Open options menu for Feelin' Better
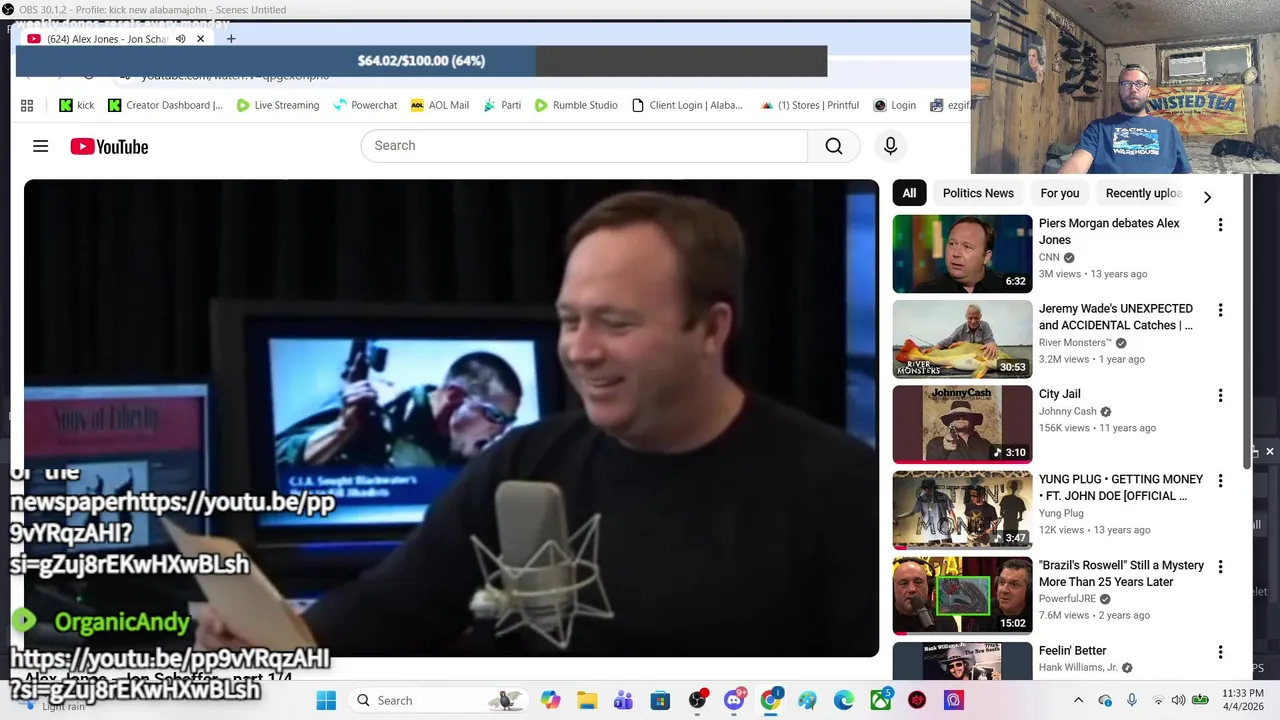This screenshot has width=1280, height=720. pos(1220,652)
